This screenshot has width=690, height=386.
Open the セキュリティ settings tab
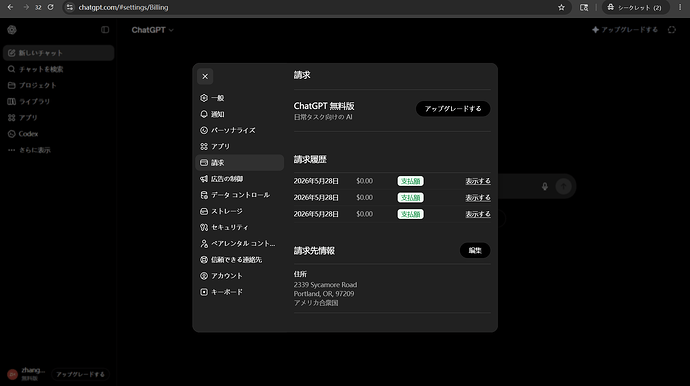239,228
